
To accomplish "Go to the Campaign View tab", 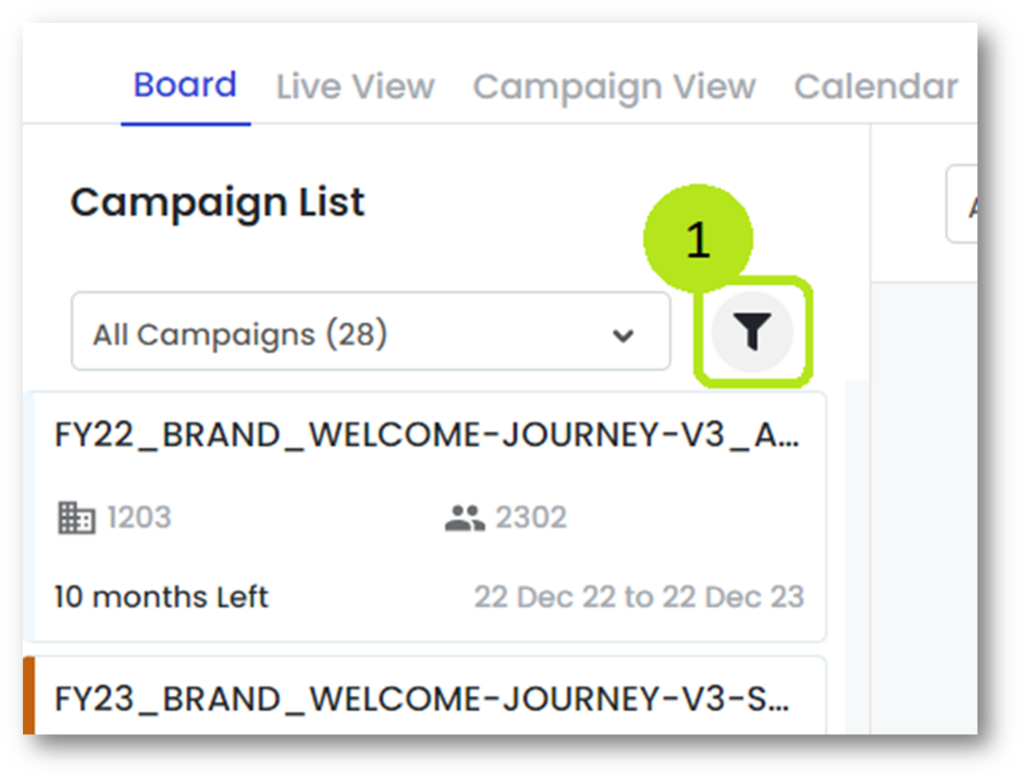I will (x=614, y=87).
